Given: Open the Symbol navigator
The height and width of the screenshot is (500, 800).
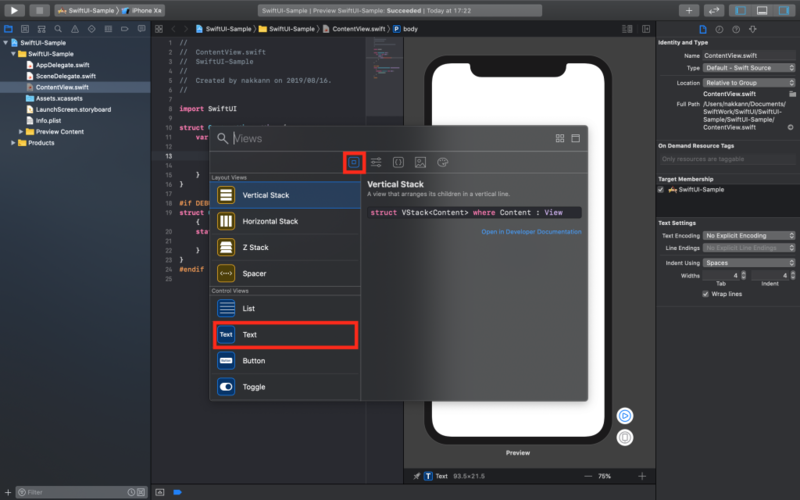Looking at the screenshot, I should (41, 29).
